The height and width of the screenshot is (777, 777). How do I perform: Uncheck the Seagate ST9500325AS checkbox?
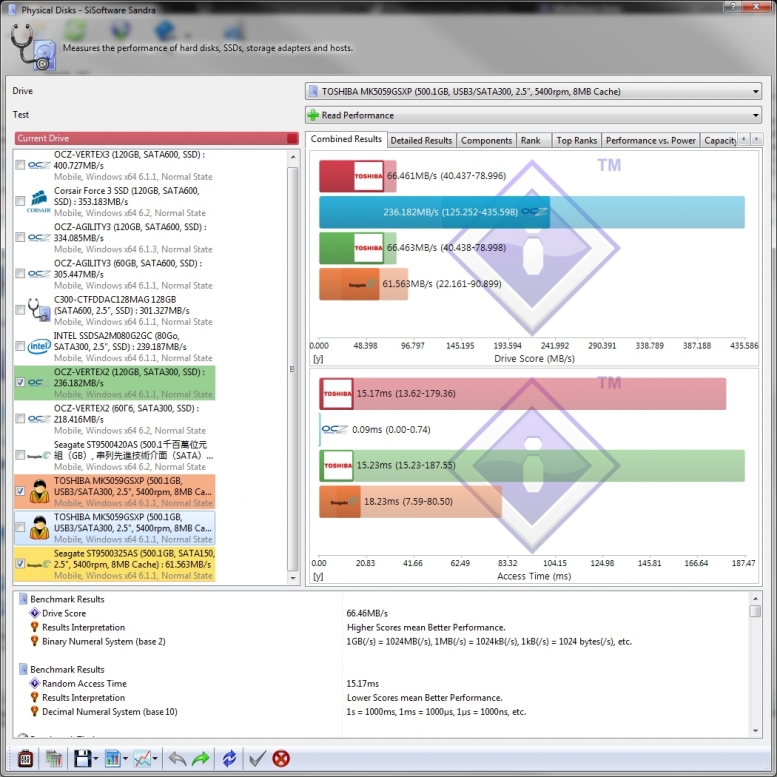click(x=20, y=563)
